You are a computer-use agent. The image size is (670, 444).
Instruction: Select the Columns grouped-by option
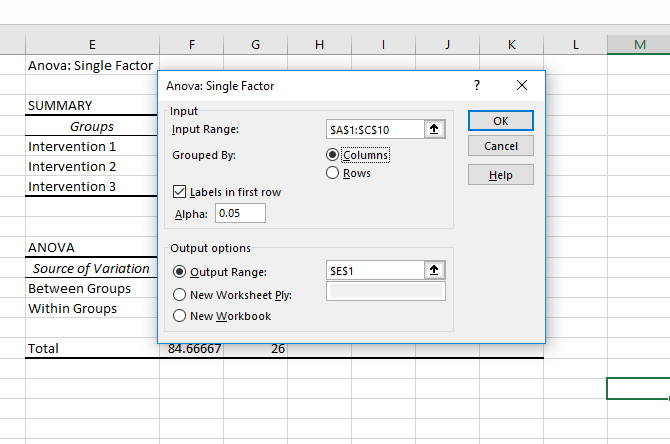point(333,155)
